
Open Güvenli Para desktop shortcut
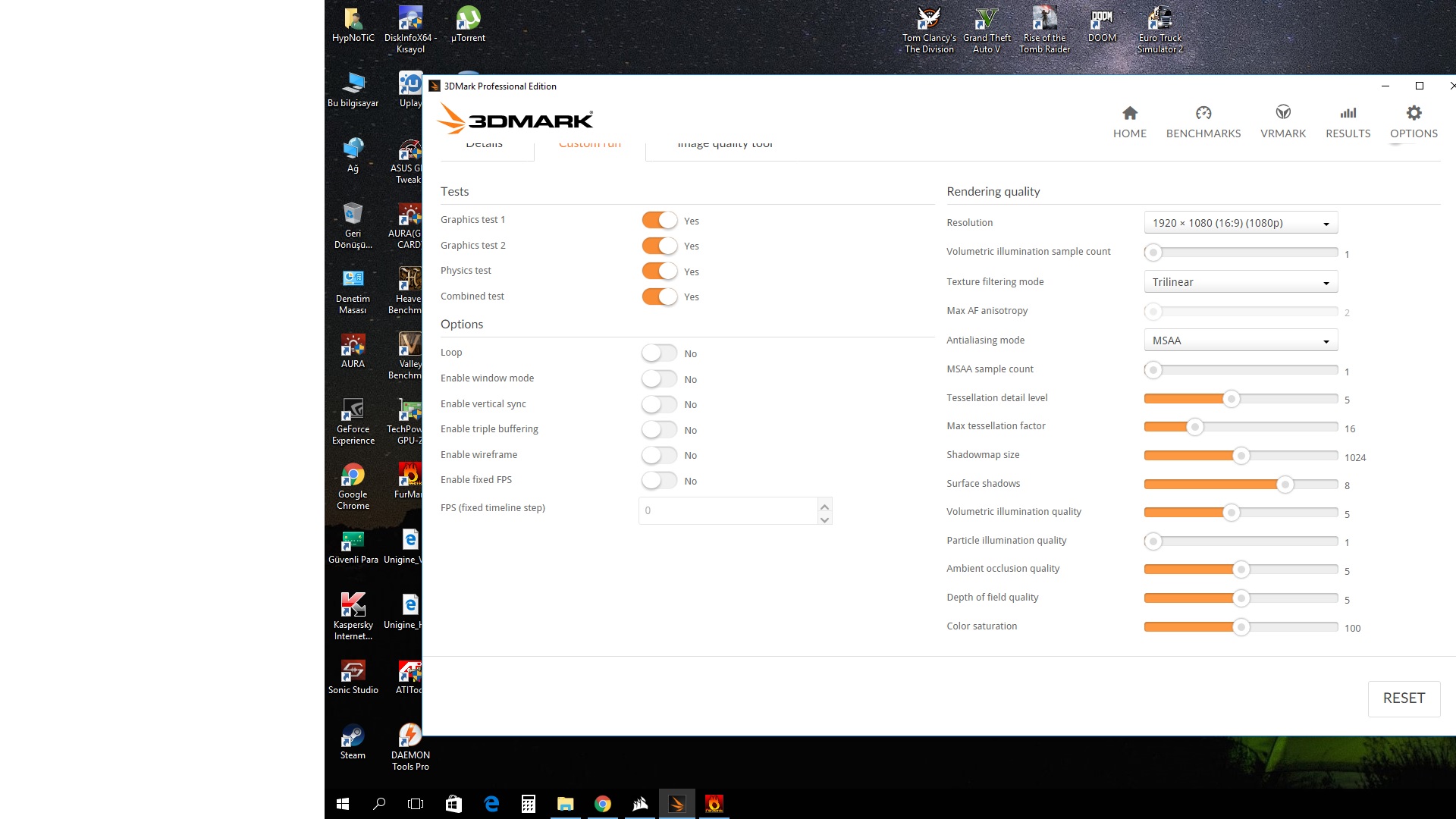pyautogui.click(x=353, y=547)
